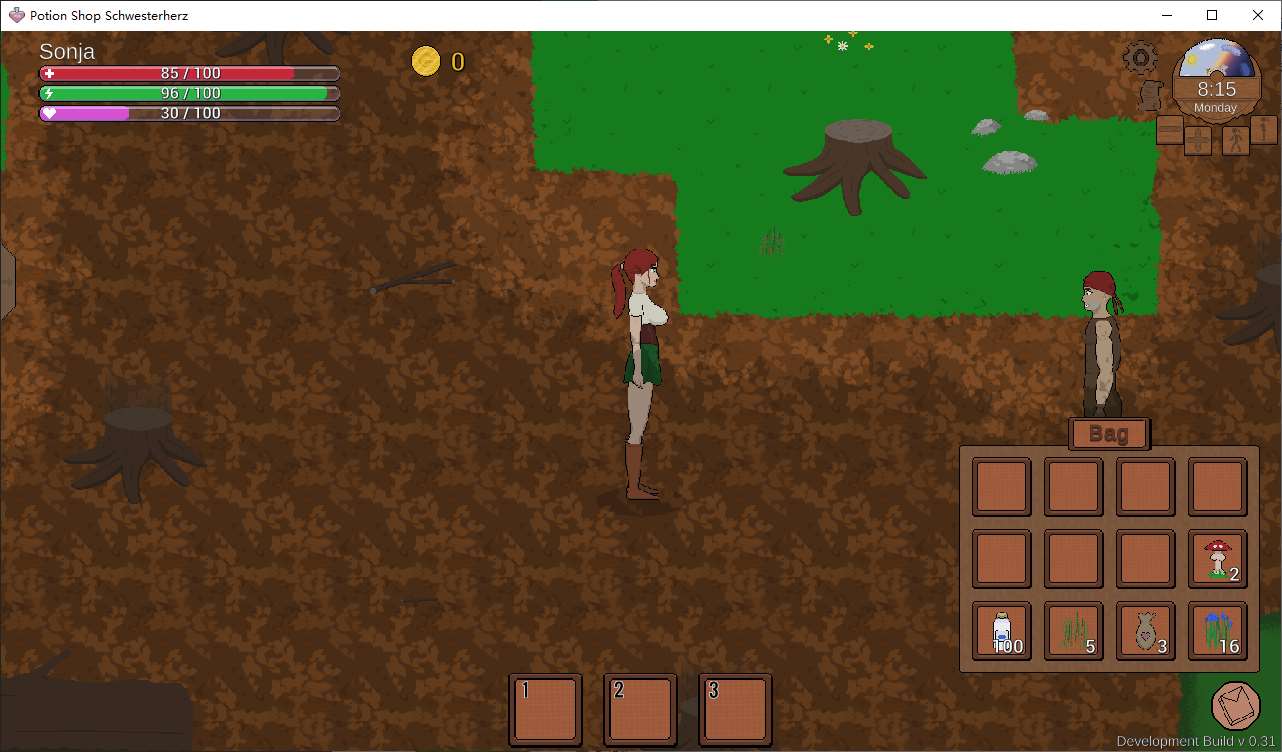Image resolution: width=1282 pixels, height=752 pixels.
Task: Click the gold coin icon
Action: click(426, 62)
